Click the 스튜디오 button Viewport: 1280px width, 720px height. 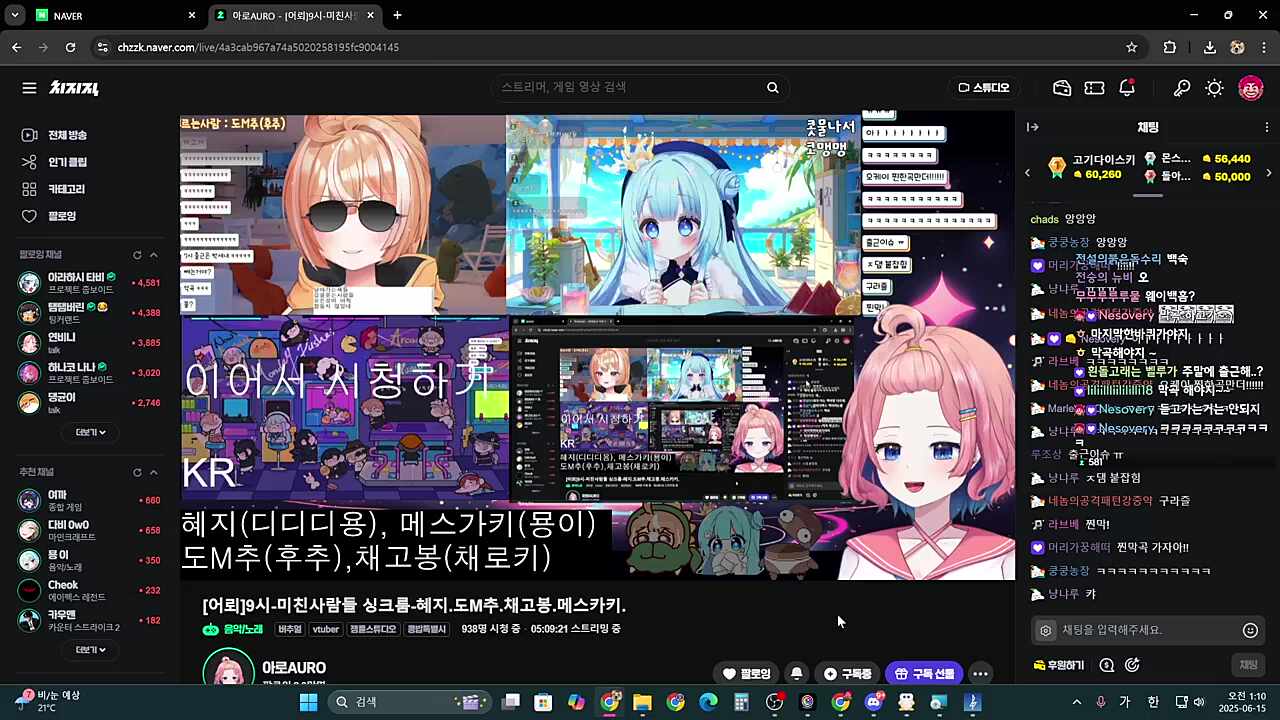(x=984, y=88)
